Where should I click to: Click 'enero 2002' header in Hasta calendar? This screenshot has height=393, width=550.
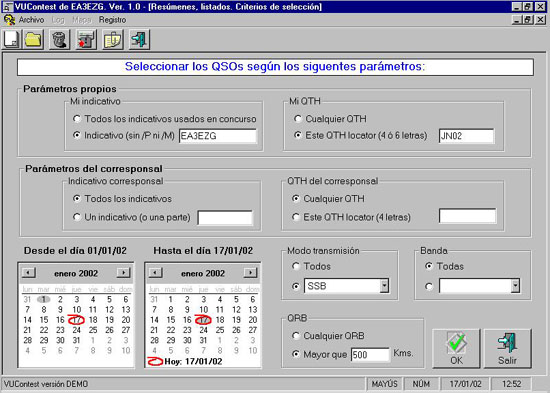click(x=203, y=273)
